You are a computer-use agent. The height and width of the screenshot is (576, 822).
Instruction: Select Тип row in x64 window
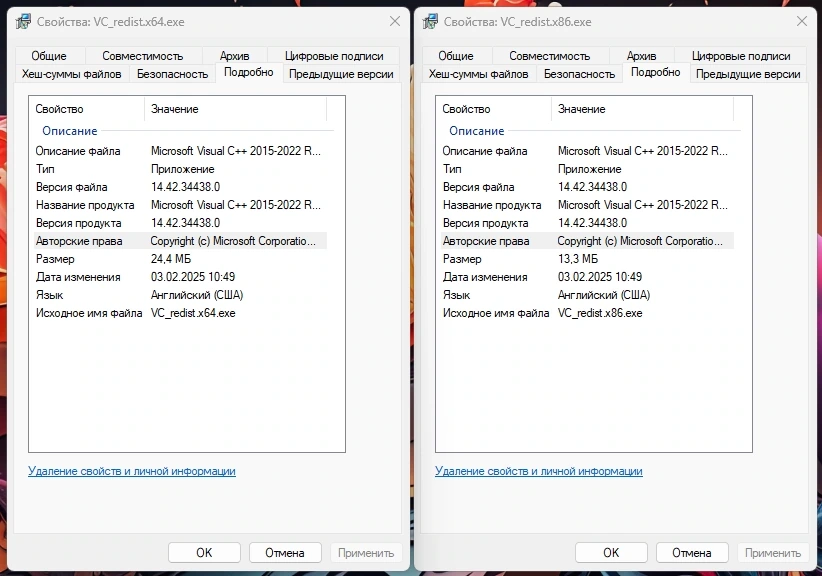tap(180, 169)
